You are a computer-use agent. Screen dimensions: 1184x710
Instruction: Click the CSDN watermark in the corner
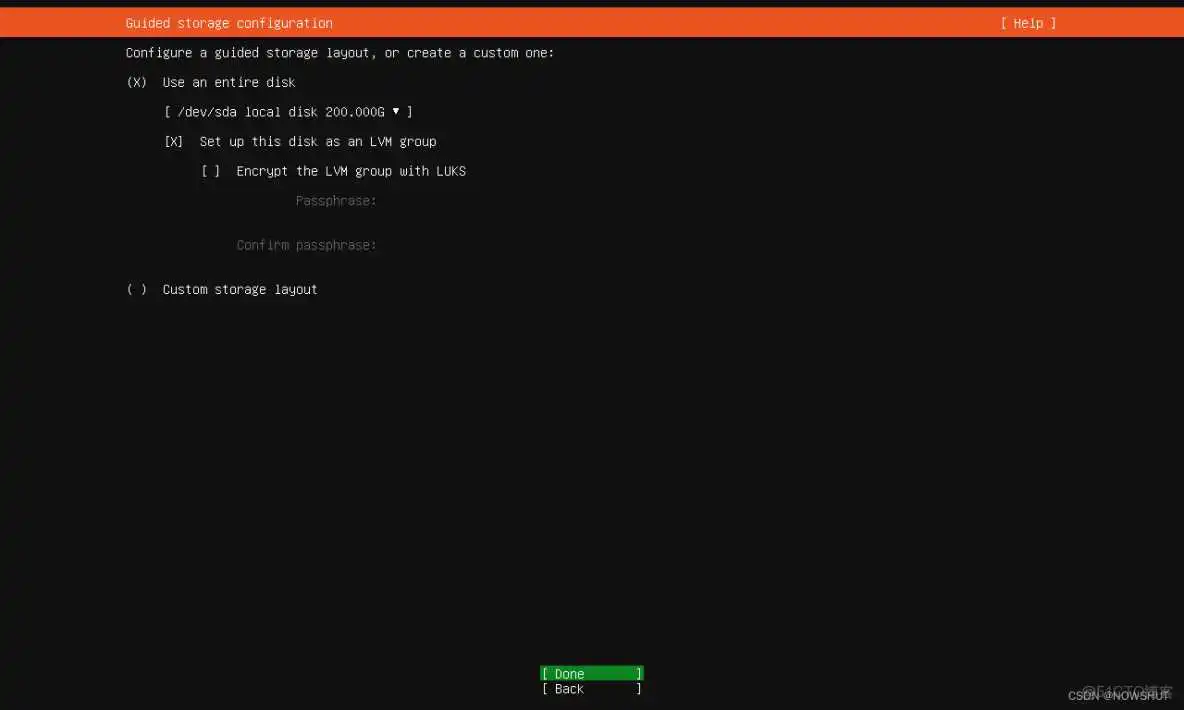(1118, 695)
